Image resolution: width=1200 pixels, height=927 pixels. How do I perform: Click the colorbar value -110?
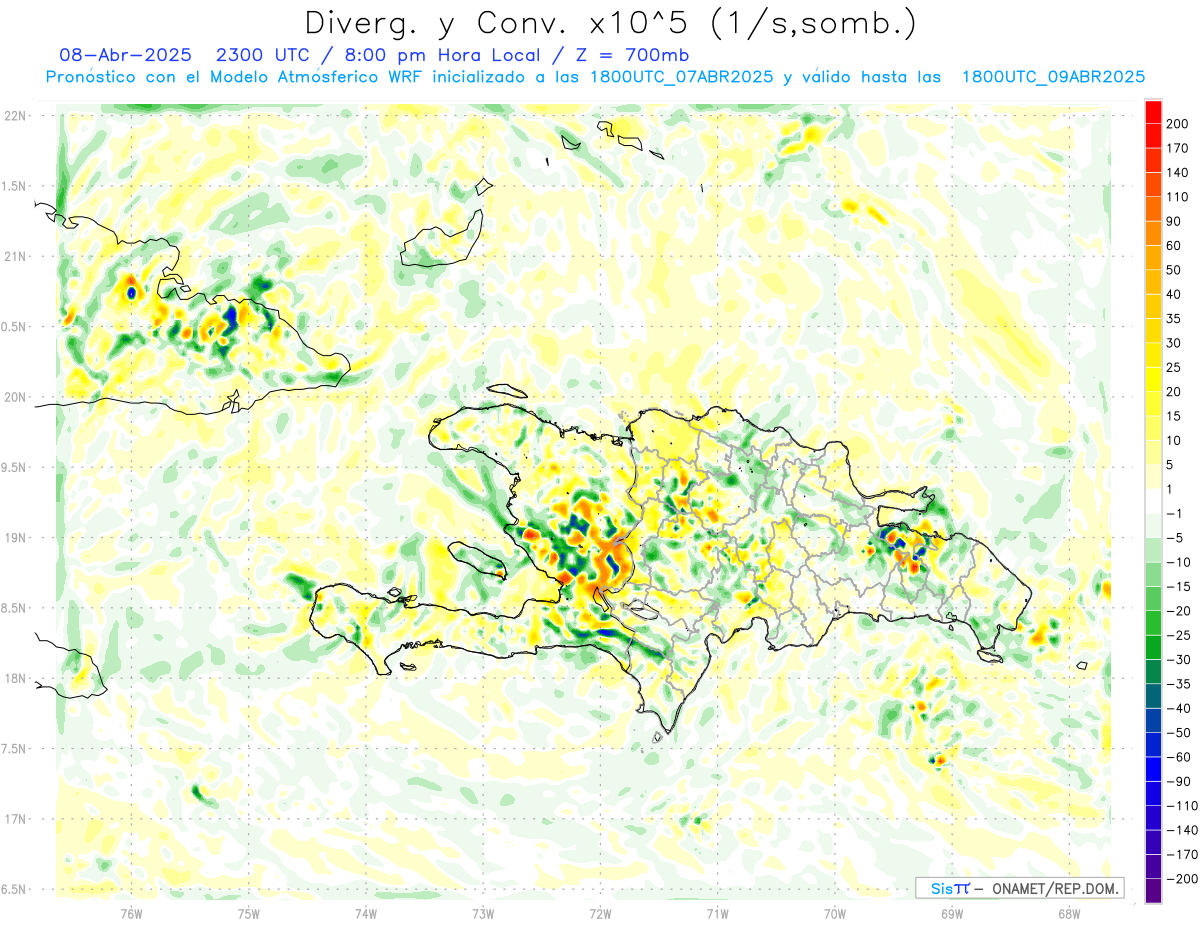click(1182, 806)
